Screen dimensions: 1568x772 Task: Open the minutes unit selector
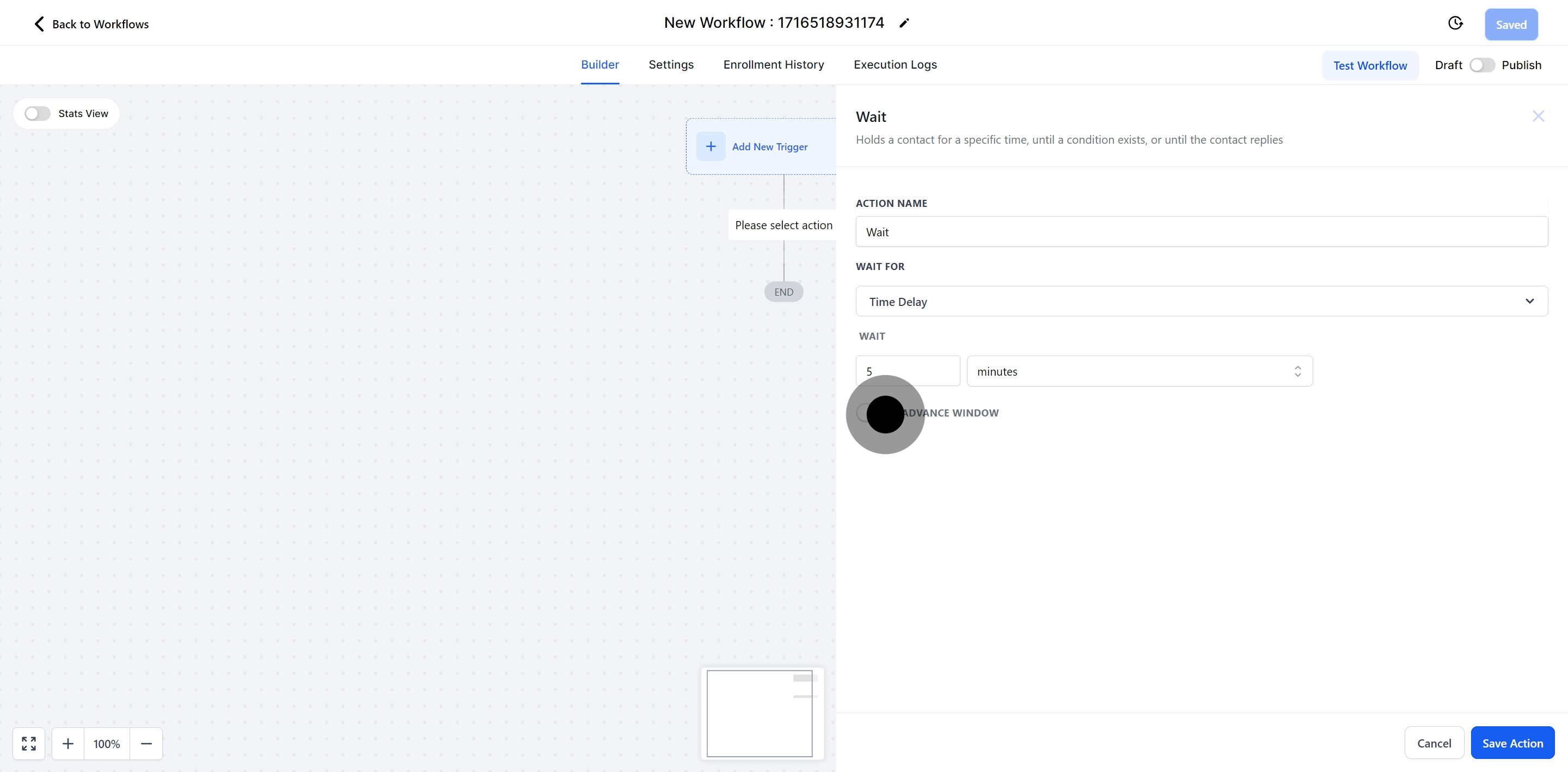[x=1139, y=371]
